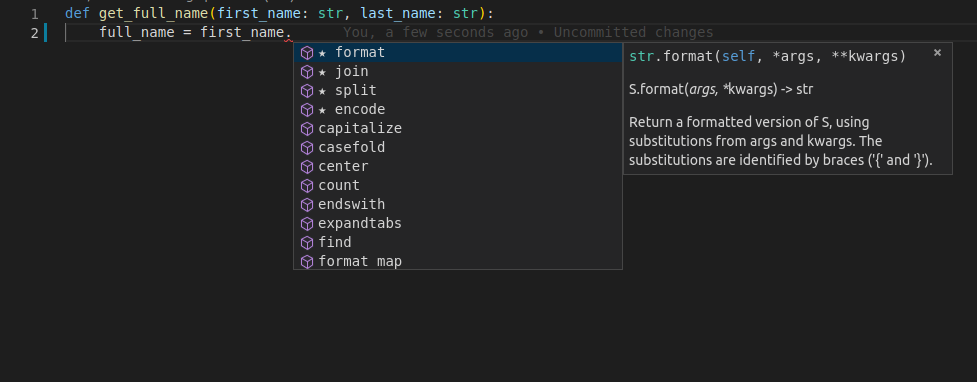
Task: Place cursor on get_full_name function name
Action: tap(153, 14)
